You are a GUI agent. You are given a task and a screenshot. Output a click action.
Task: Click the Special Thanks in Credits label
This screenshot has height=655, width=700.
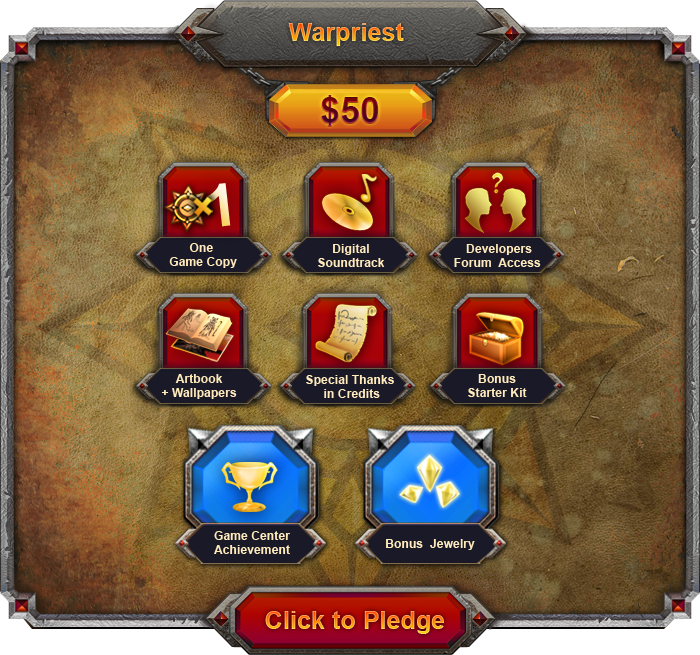(x=350, y=387)
